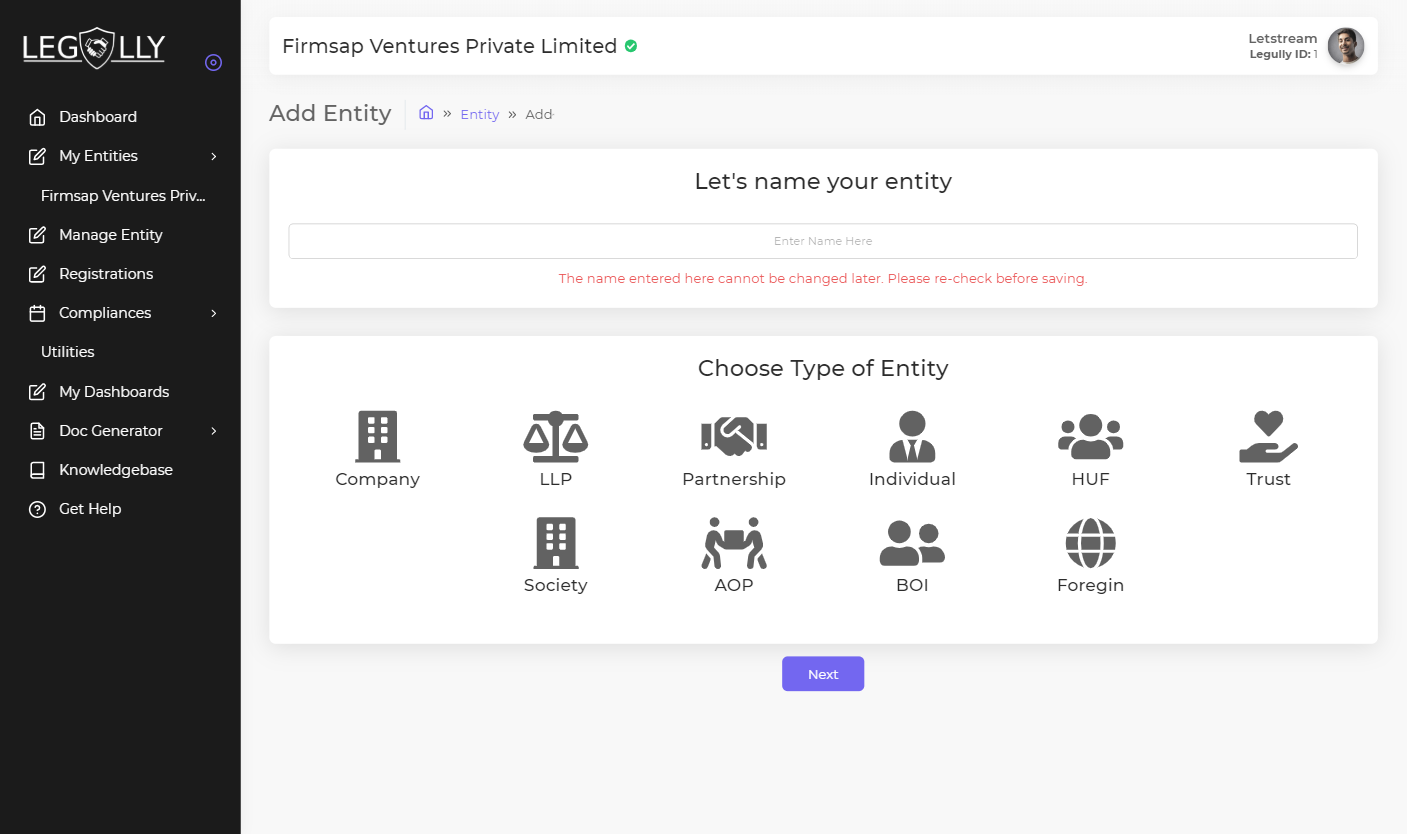Click the entity name input field
Image resolution: width=1407 pixels, height=834 pixels.
(823, 241)
